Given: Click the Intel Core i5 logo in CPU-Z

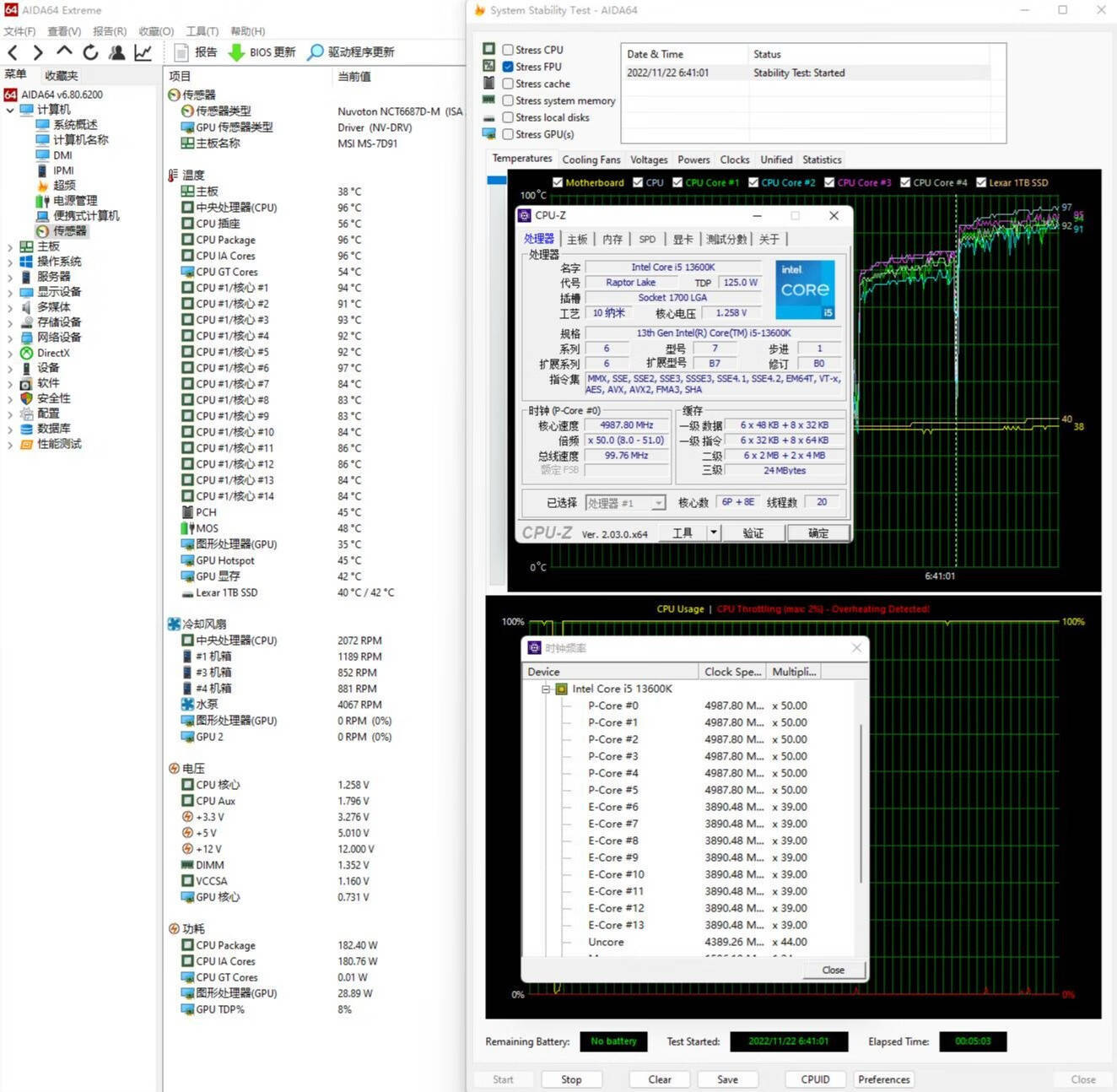Looking at the screenshot, I should pyautogui.click(x=805, y=289).
